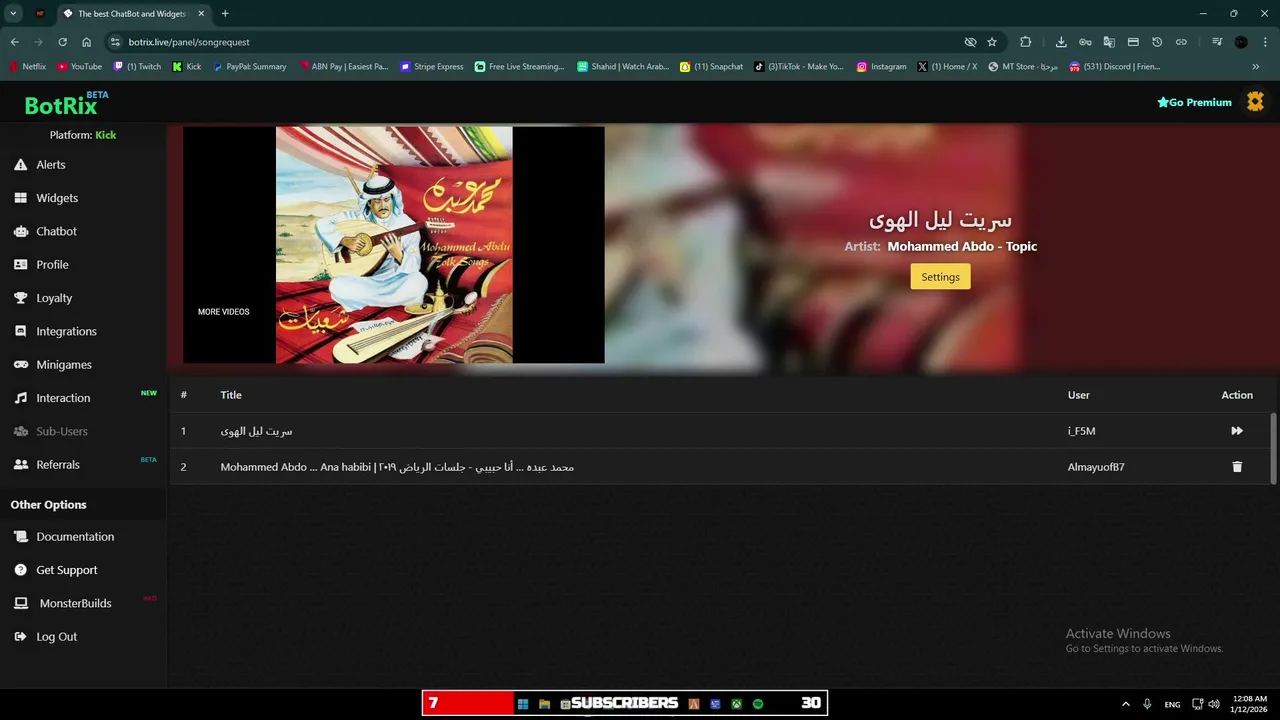Delete the Ana habibi song request
1280x720 pixels.
coord(1237,467)
